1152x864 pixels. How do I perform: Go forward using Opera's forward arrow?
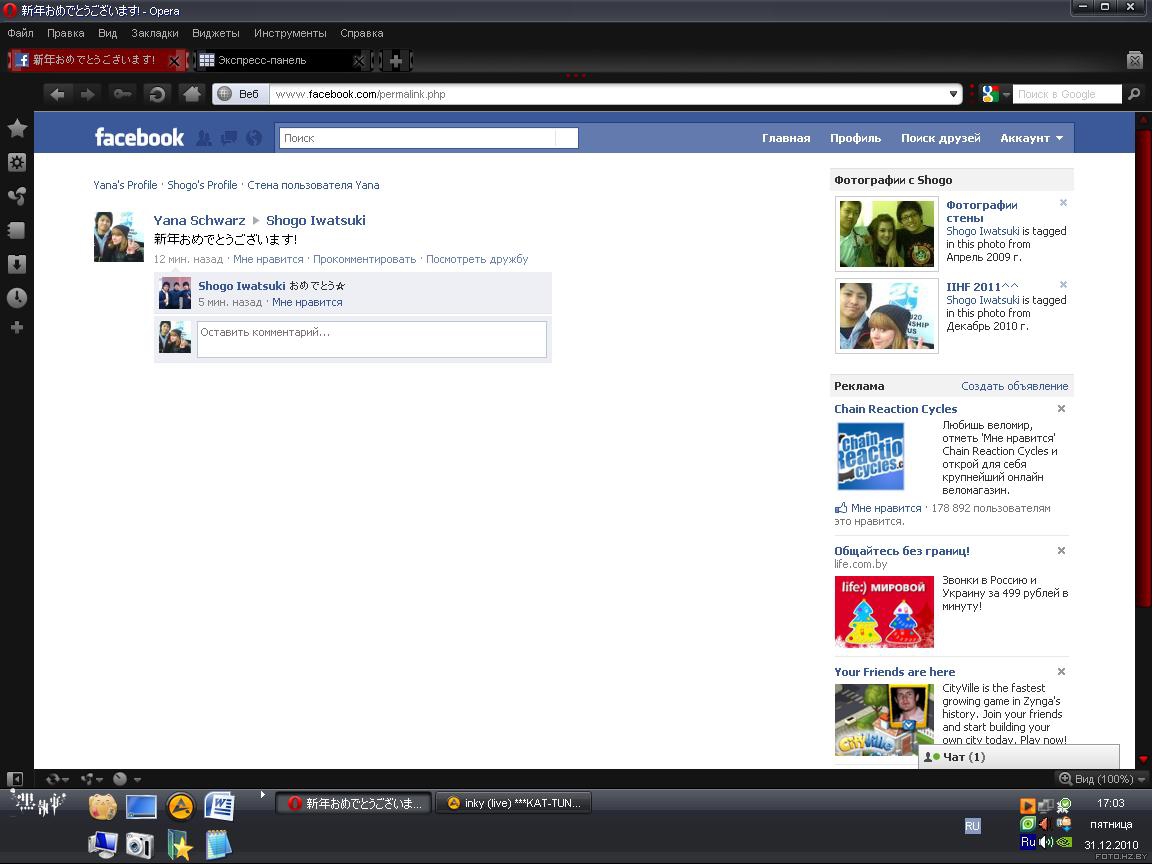88,94
